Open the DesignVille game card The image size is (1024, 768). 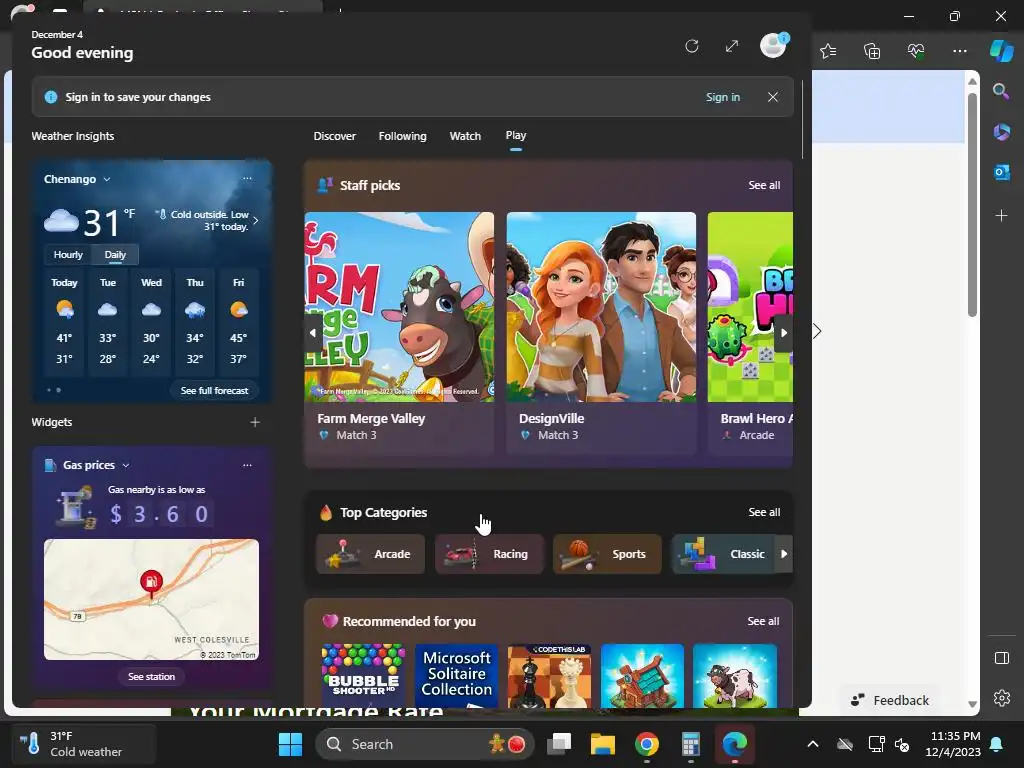[x=601, y=332]
